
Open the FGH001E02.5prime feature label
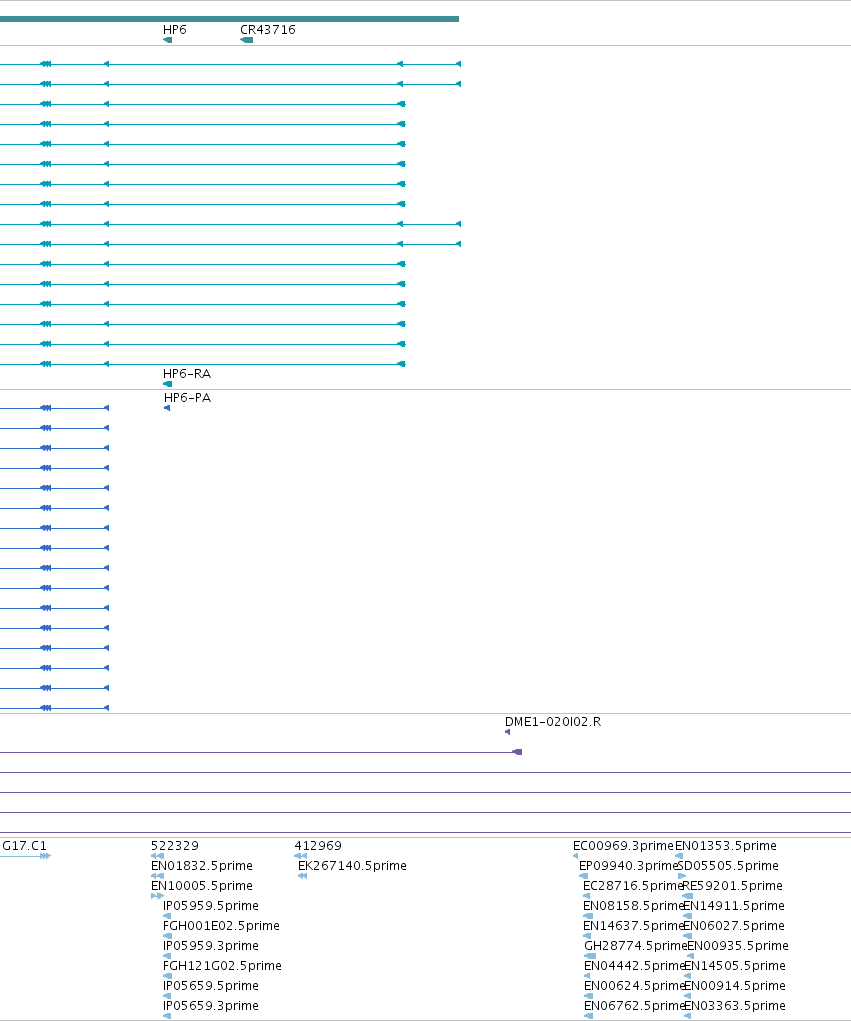221,926
